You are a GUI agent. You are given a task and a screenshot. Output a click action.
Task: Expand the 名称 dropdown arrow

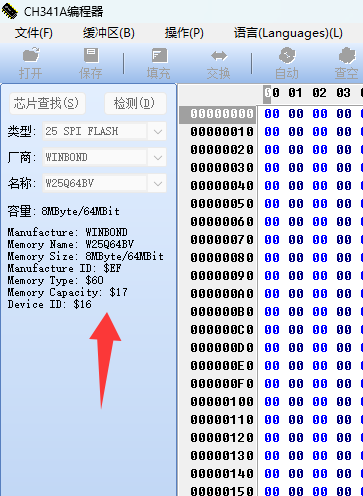[158, 183]
